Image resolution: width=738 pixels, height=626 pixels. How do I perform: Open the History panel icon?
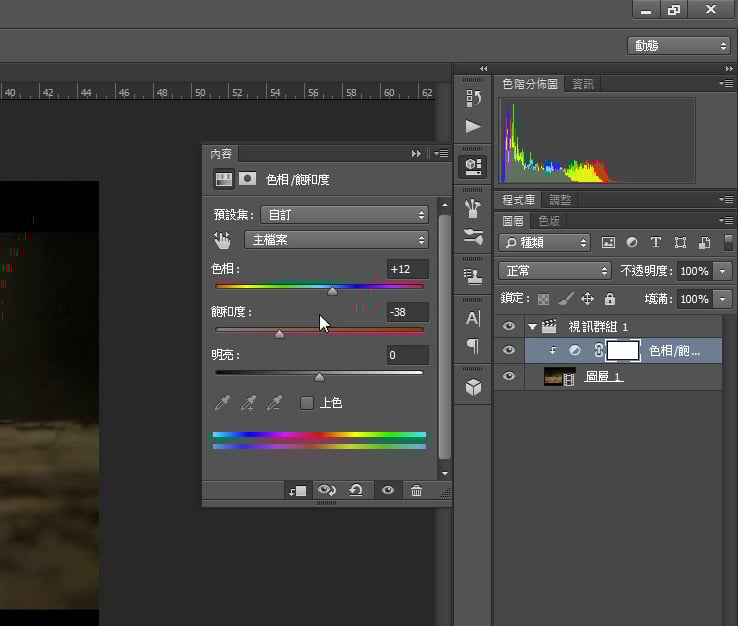tap(473, 97)
